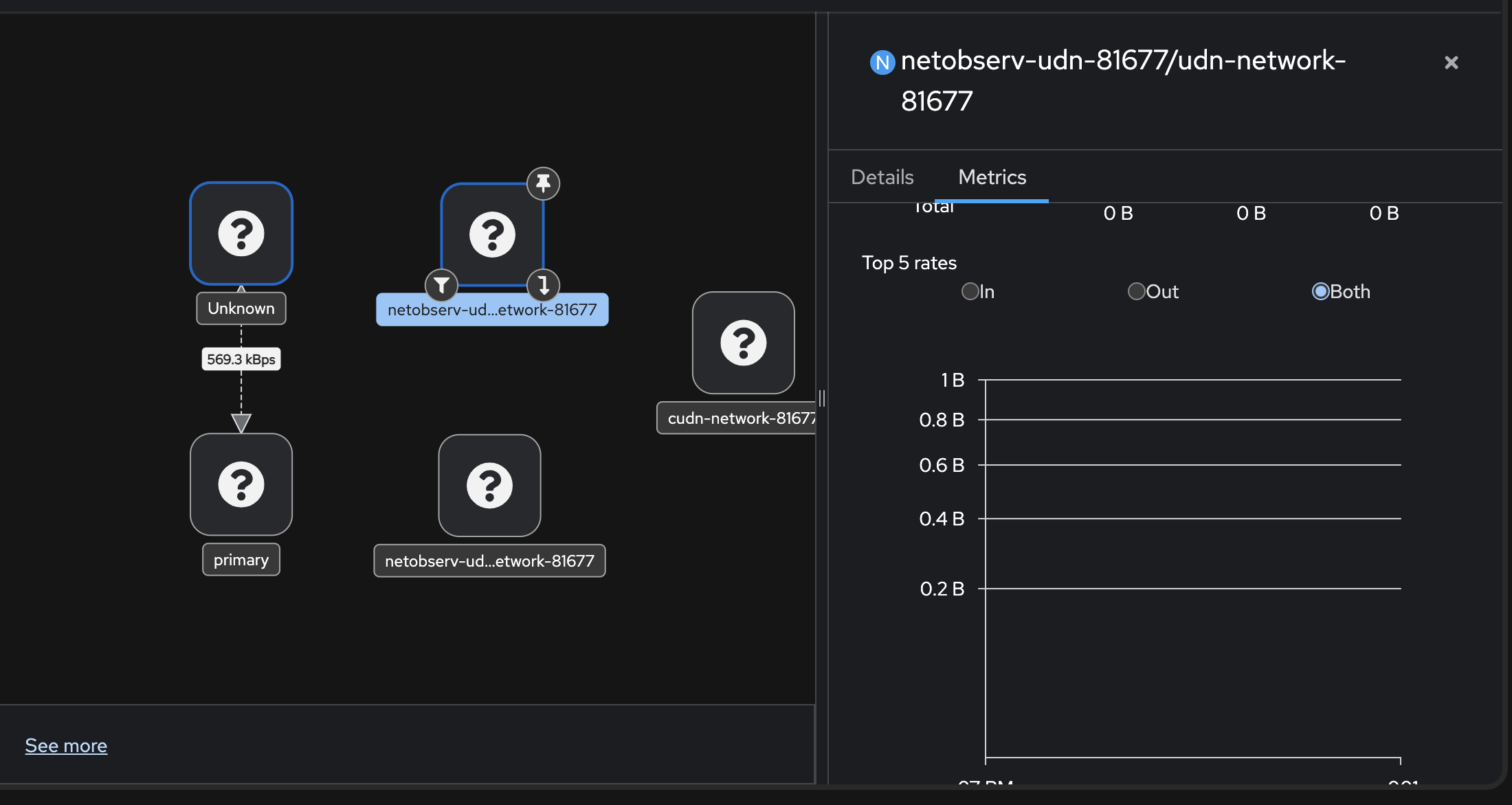
Task: Click the See more link
Action: 66,745
